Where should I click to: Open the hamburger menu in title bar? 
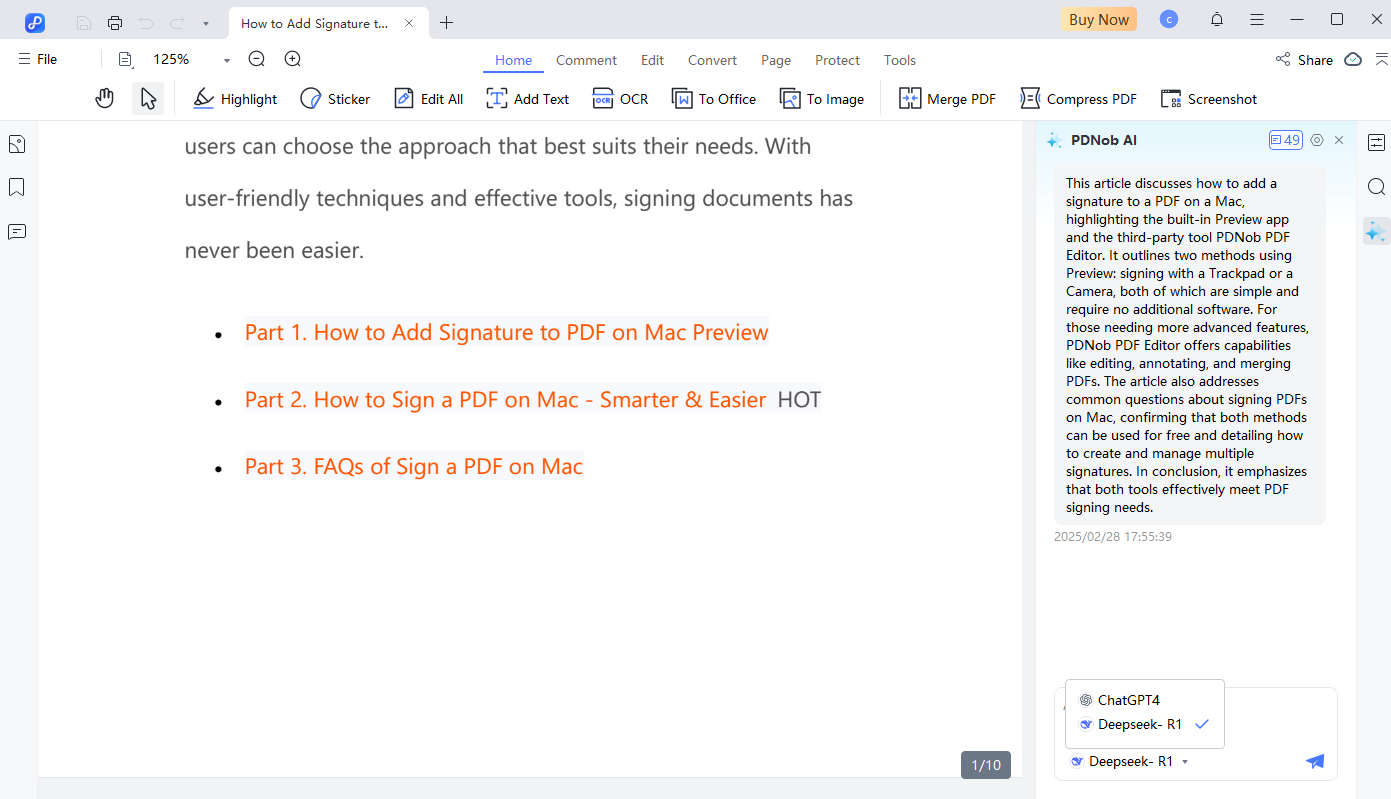click(1257, 19)
